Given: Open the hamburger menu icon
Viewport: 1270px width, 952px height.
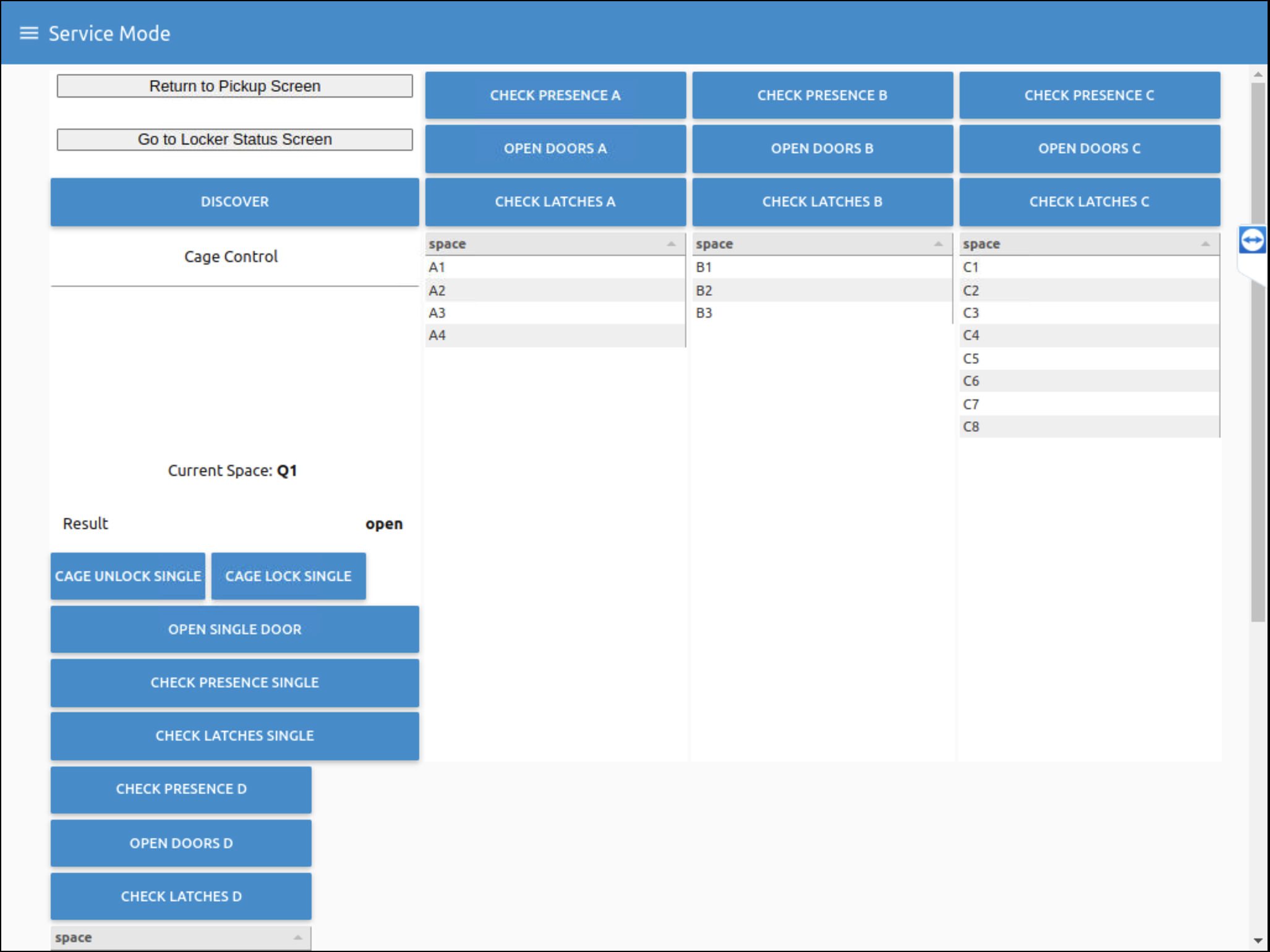Looking at the screenshot, I should click(28, 33).
